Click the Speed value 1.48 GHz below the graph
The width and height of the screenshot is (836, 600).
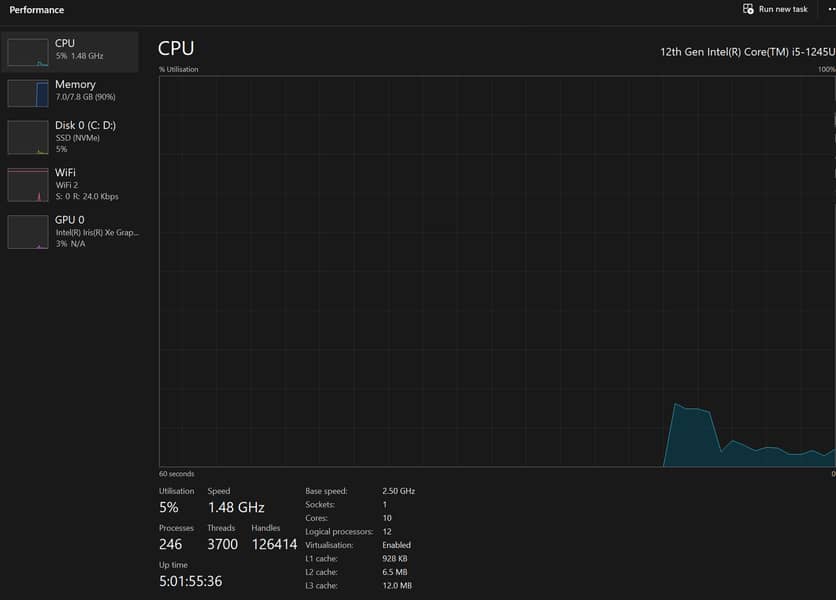(236, 507)
